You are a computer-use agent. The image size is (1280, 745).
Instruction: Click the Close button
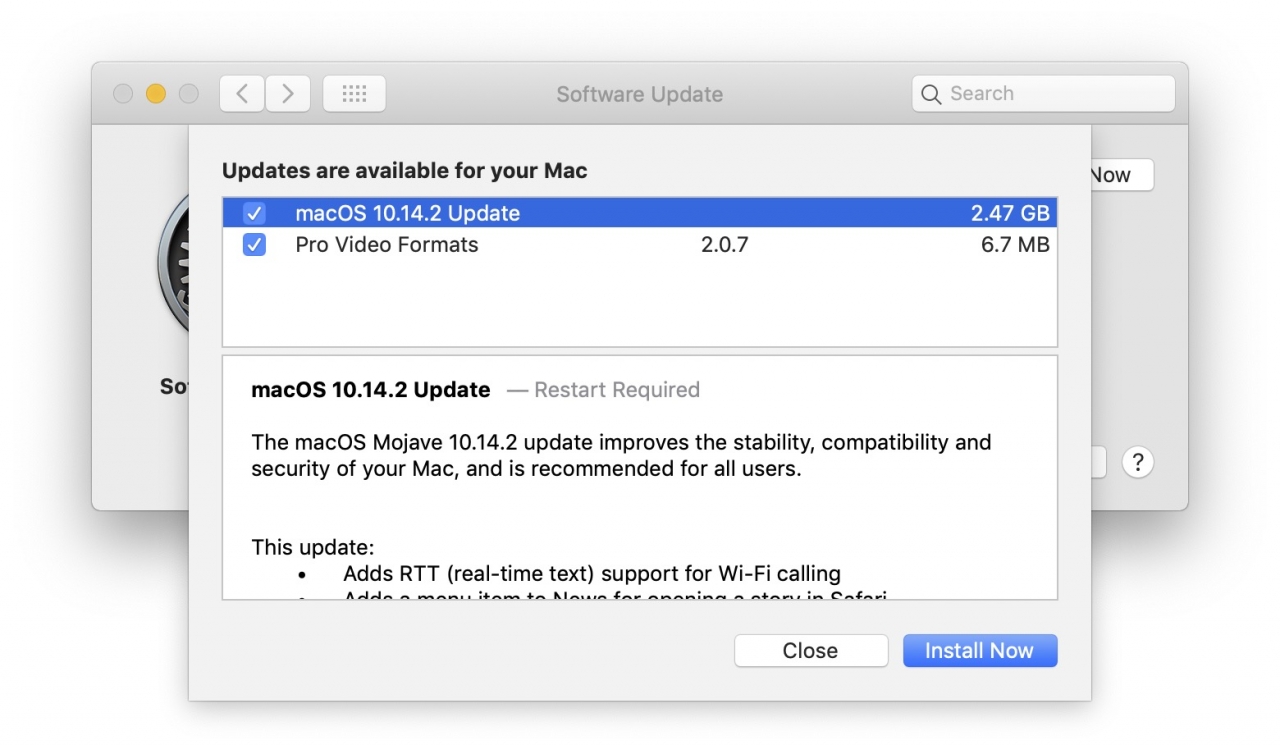[810, 650]
